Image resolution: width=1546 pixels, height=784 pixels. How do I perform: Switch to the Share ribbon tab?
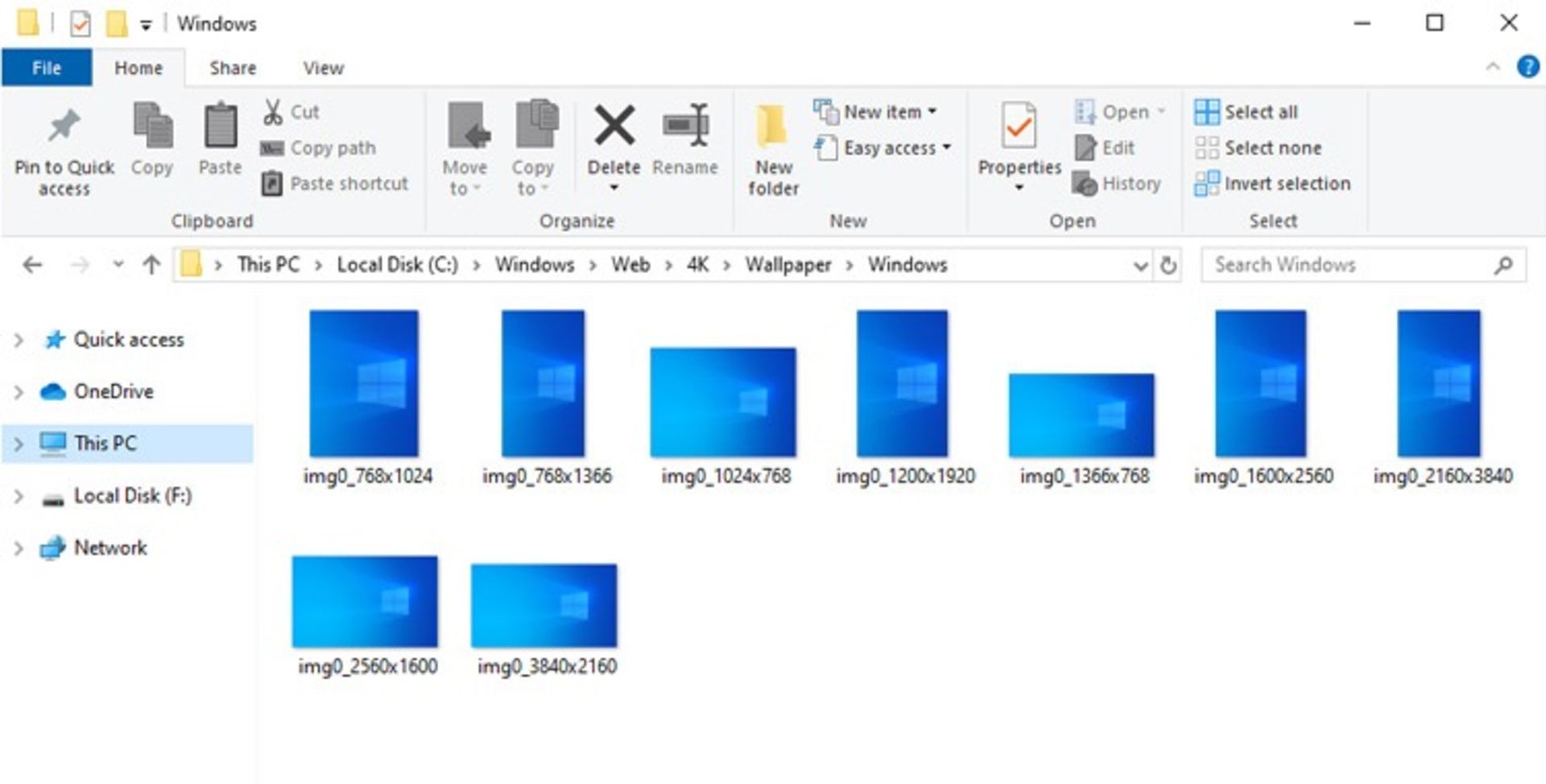pos(233,68)
